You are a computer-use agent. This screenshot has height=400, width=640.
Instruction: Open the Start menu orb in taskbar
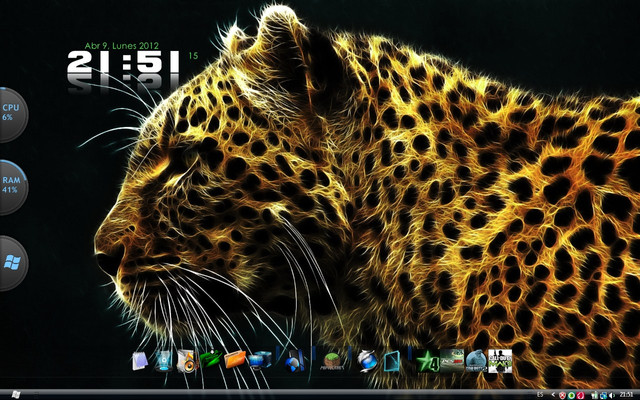16,394
